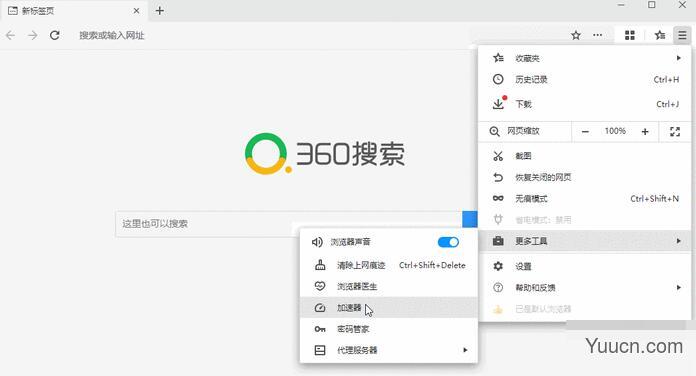Click the 省电模式 power saving entry
This screenshot has width=696, height=376.
[x=585, y=220]
